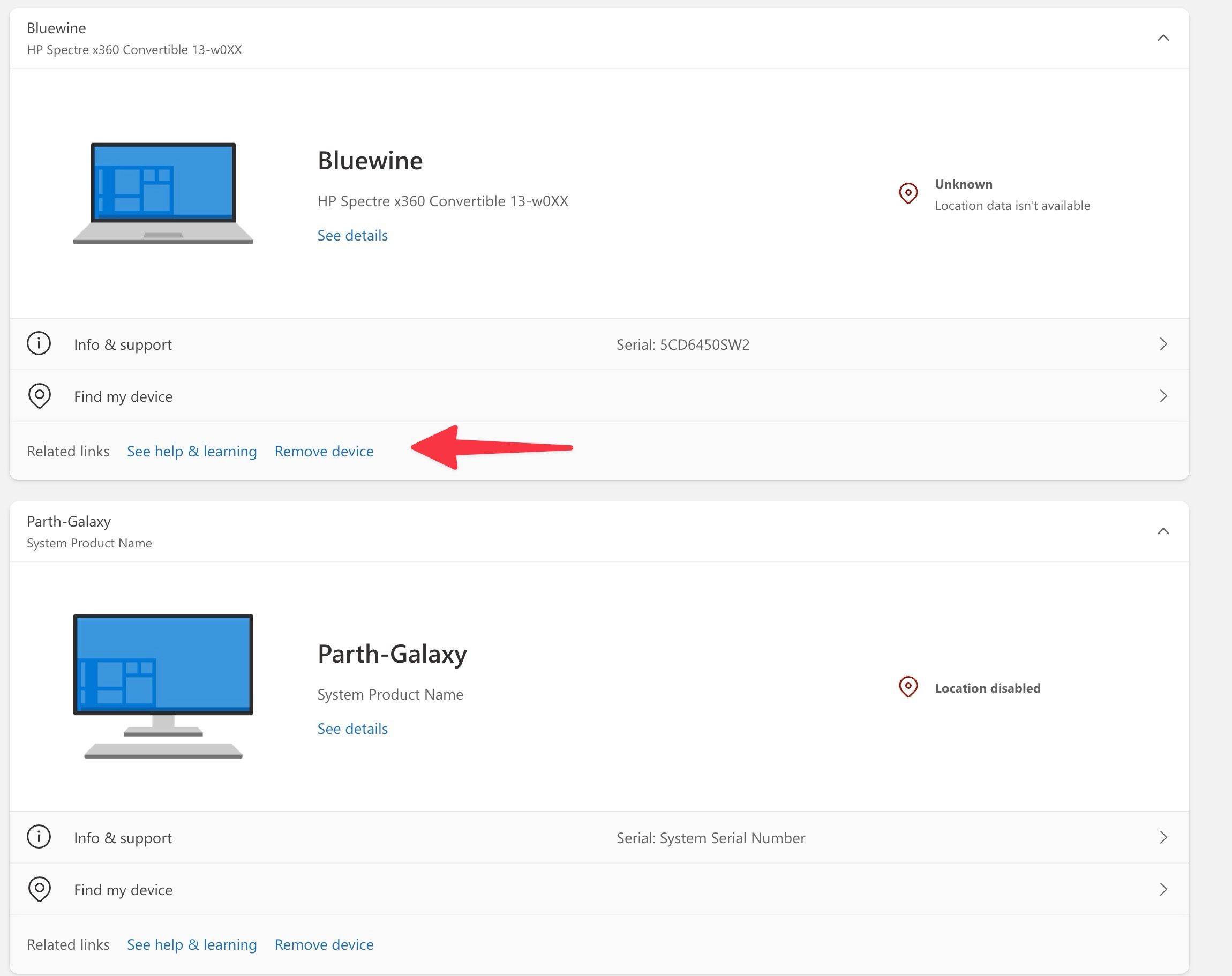
Task: Click HP Spectre x360 model text under Bluewine heading
Action: point(443,201)
